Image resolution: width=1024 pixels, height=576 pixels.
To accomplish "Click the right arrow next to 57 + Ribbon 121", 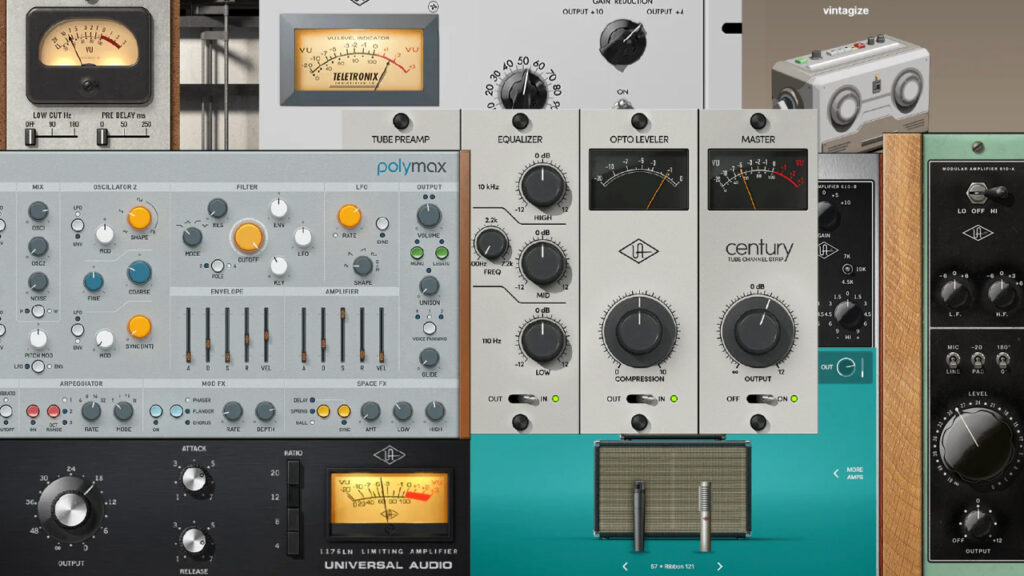I will [720, 566].
